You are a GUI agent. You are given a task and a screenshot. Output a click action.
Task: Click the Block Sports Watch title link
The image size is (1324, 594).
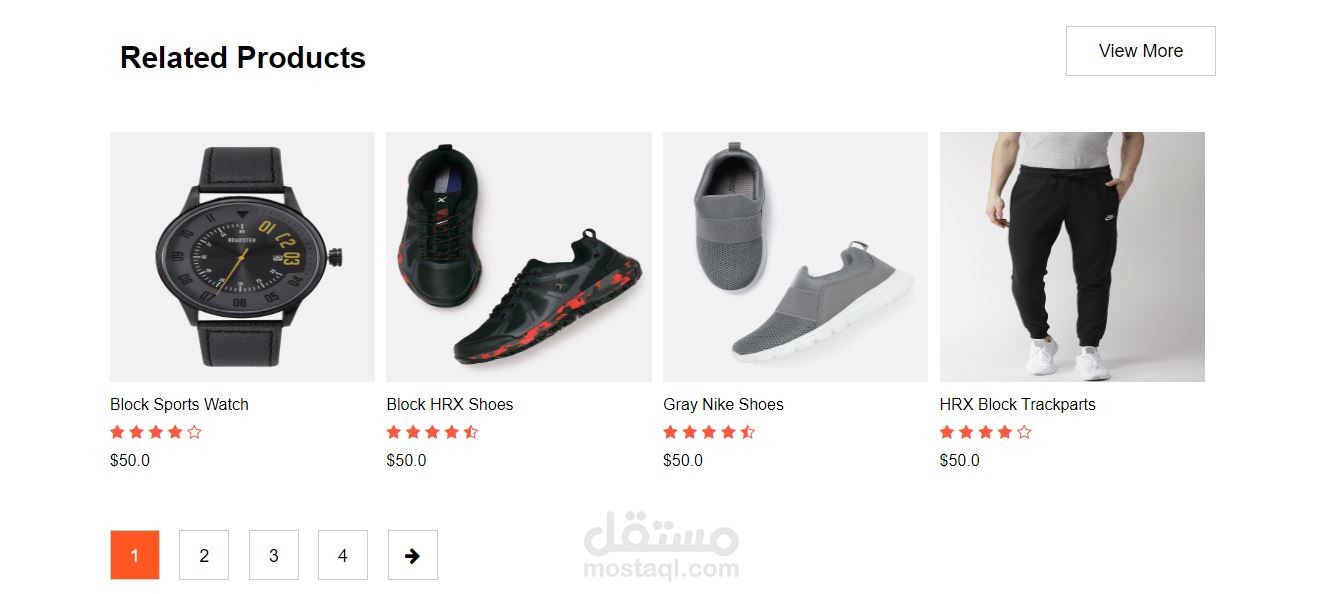click(x=179, y=404)
